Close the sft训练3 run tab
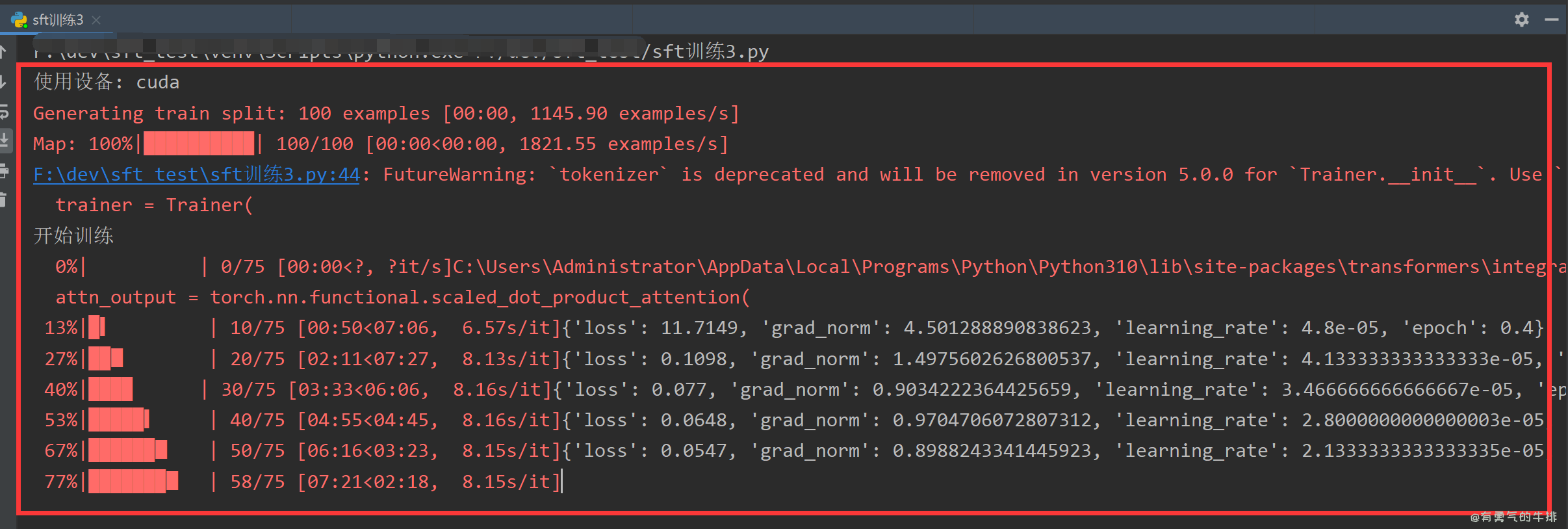The width and height of the screenshot is (1568, 529). (96, 20)
